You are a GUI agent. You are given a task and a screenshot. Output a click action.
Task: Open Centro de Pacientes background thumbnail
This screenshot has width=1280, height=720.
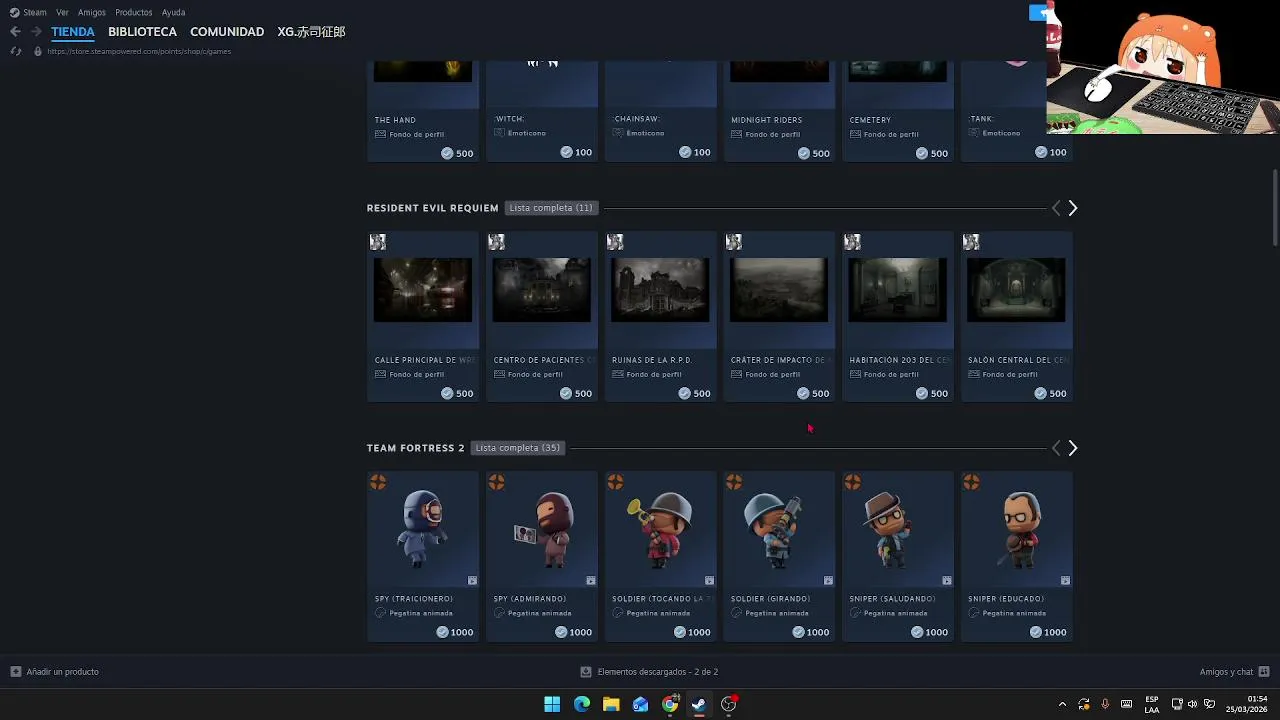[x=541, y=290]
